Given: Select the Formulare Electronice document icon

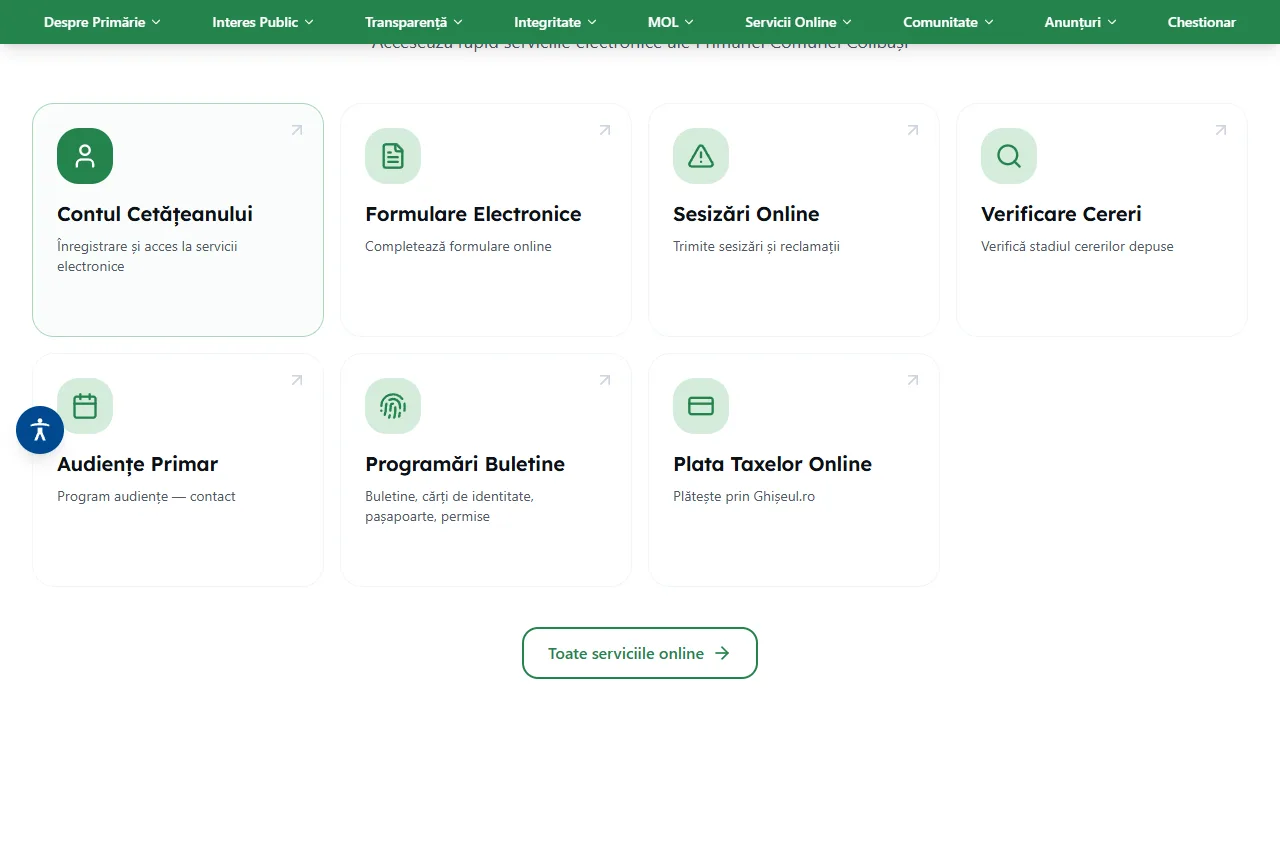Looking at the screenshot, I should tap(393, 156).
